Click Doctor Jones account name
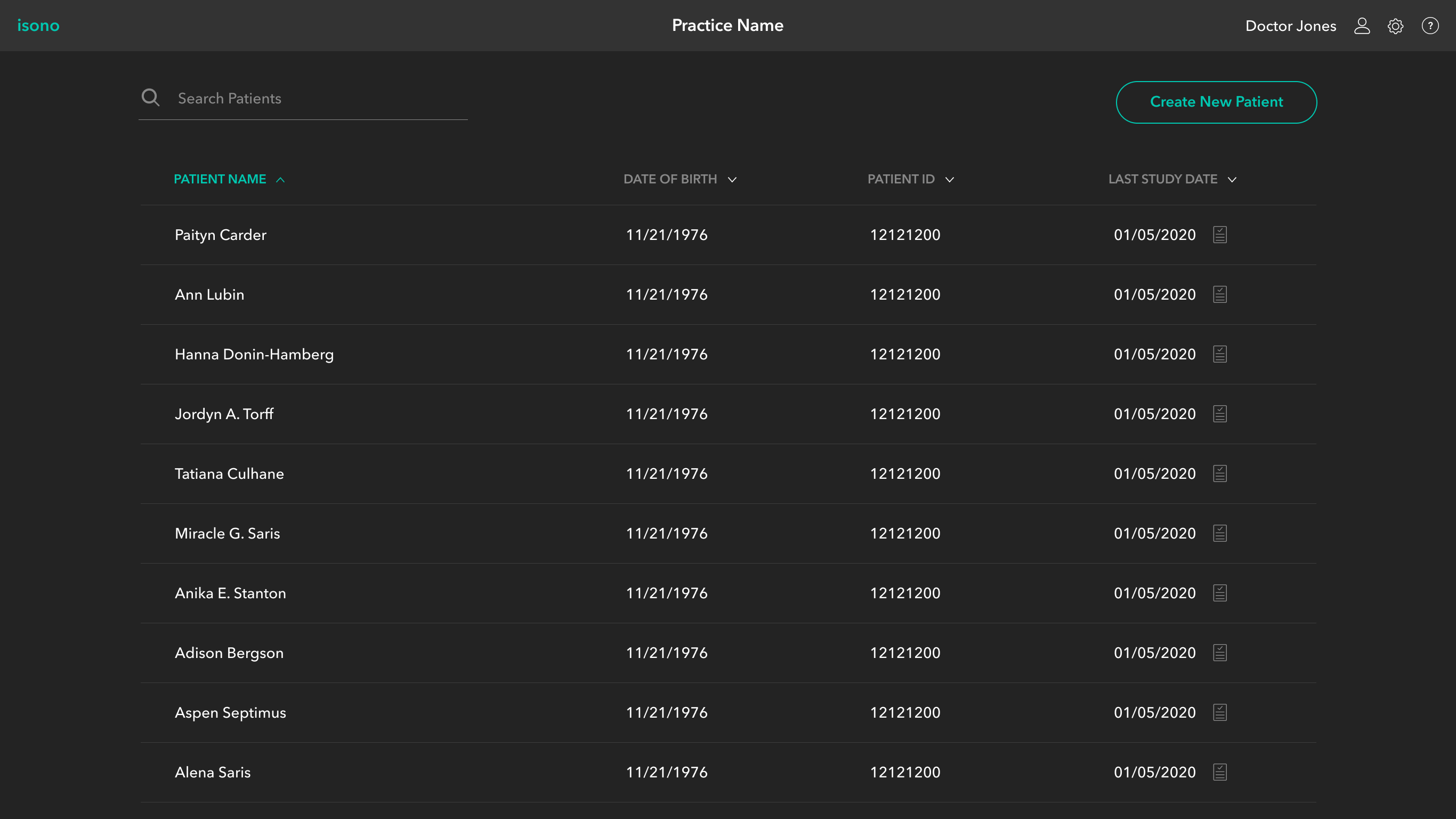This screenshot has width=1456, height=819. (1290, 26)
